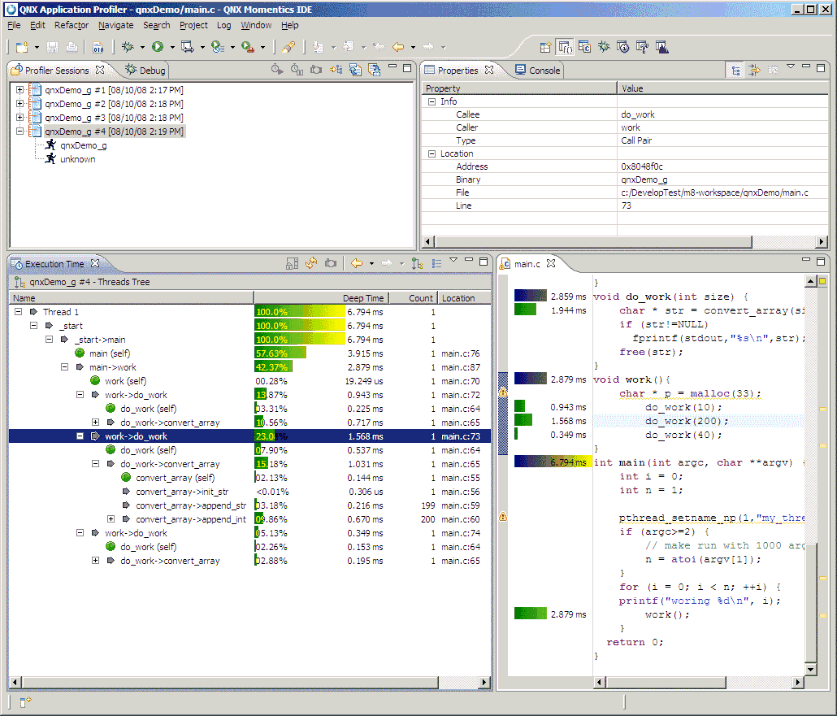
Task: Select the unknown entry under qnxDemo_g #4
Action: click(79, 158)
